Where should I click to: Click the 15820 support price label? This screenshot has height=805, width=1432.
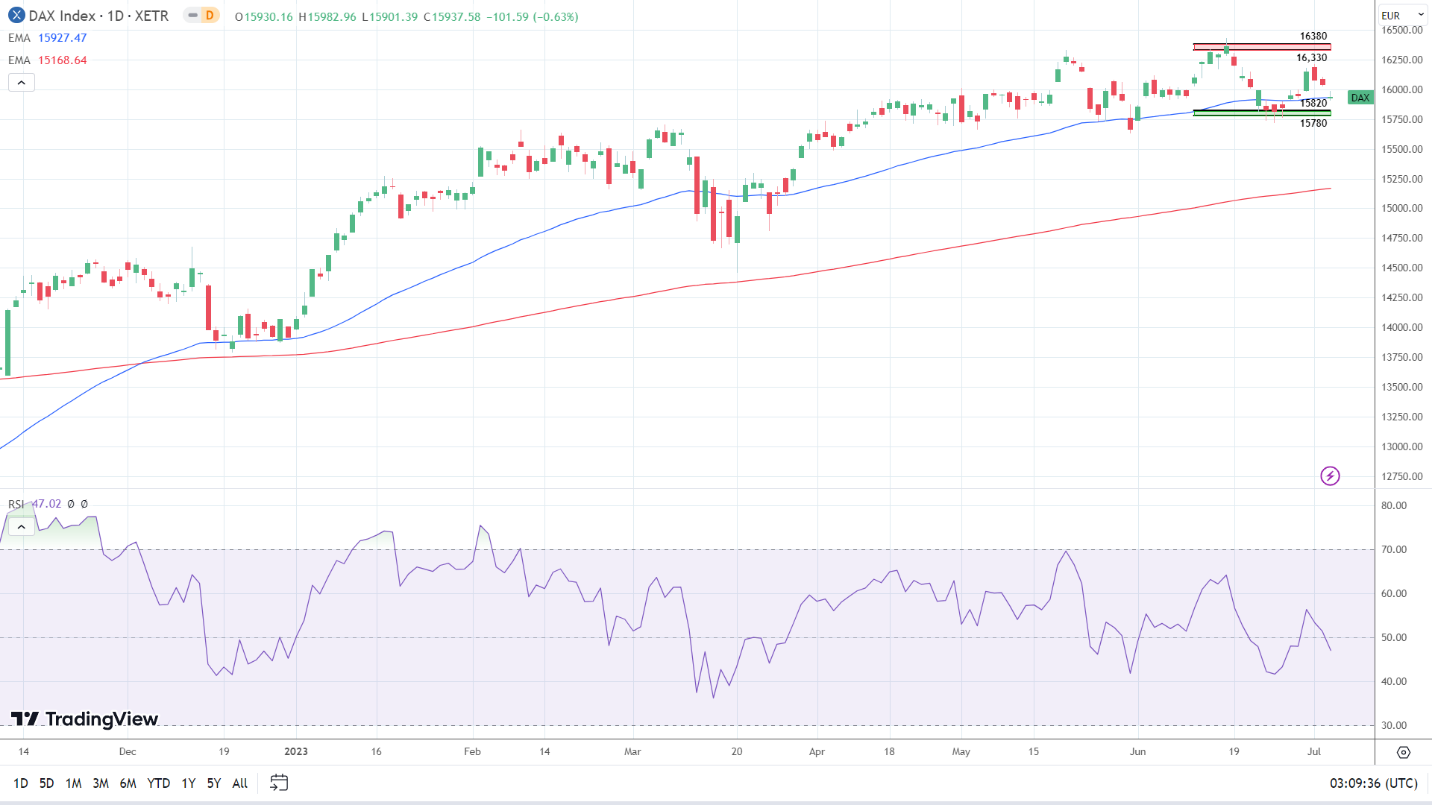click(1313, 103)
